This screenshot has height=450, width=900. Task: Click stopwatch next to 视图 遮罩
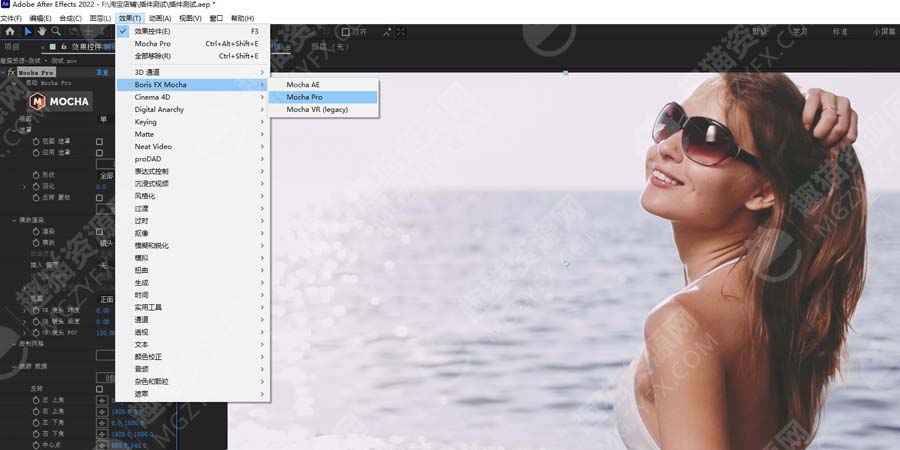(x=36, y=141)
